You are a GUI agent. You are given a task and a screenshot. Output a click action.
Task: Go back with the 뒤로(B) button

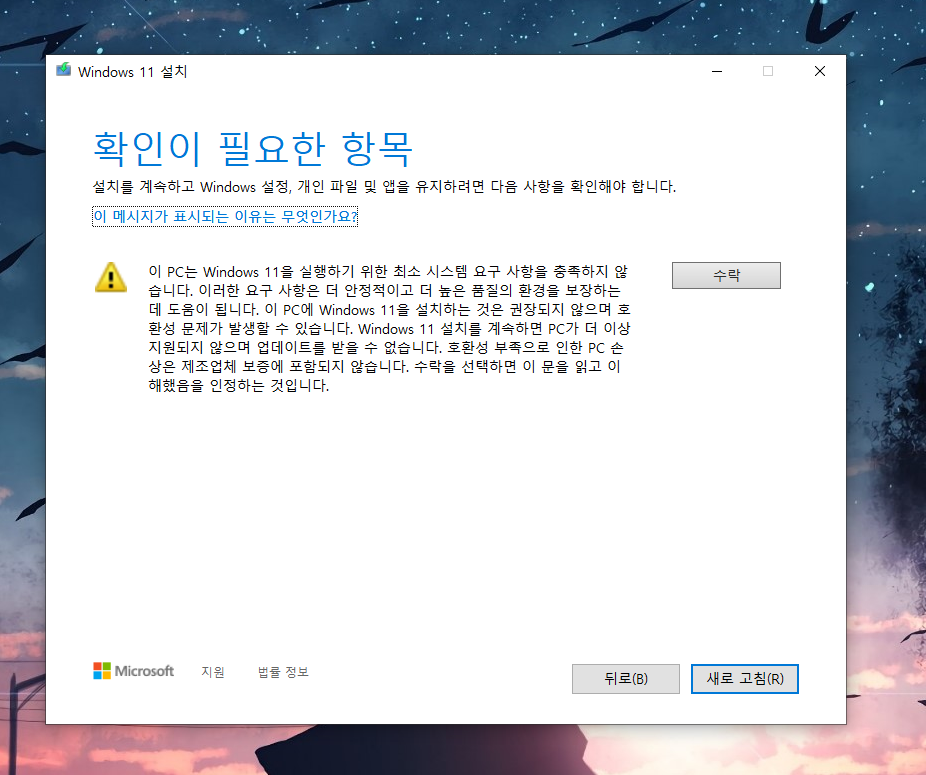(x=625, y=679)
